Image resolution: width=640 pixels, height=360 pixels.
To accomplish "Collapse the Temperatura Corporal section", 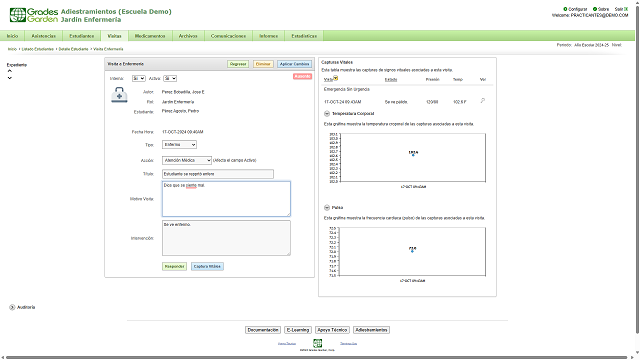I will click(327, 113).
